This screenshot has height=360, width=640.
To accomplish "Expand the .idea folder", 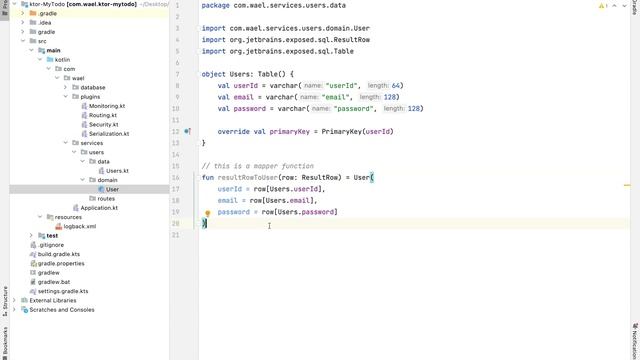I will 23,22.
